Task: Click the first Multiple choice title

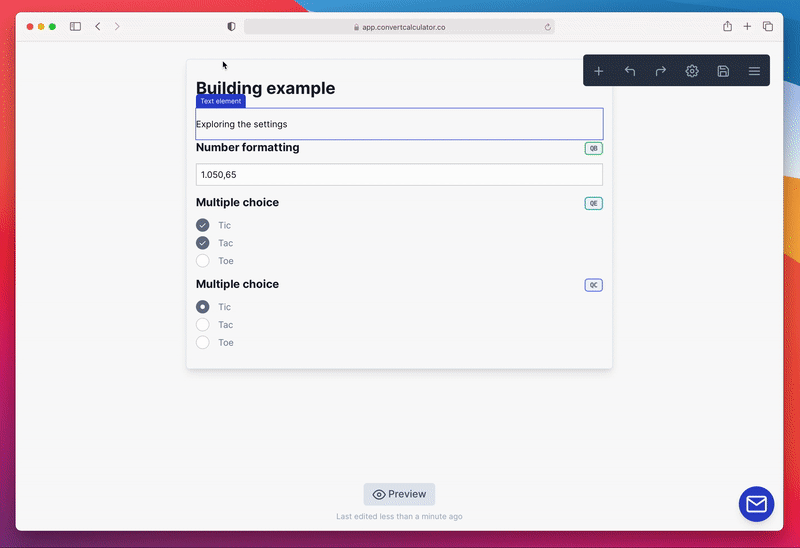Action: click(237, 203)
